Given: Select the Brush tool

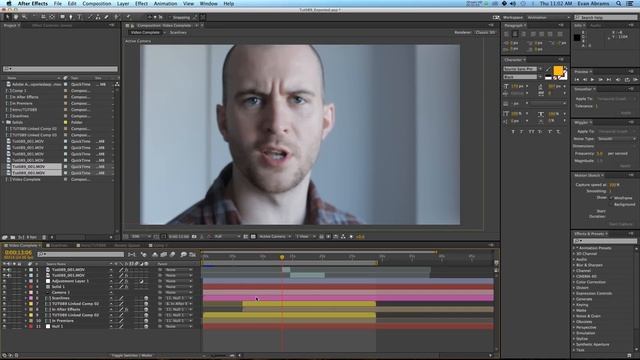Looking at the screenshot, I should 90,17.
